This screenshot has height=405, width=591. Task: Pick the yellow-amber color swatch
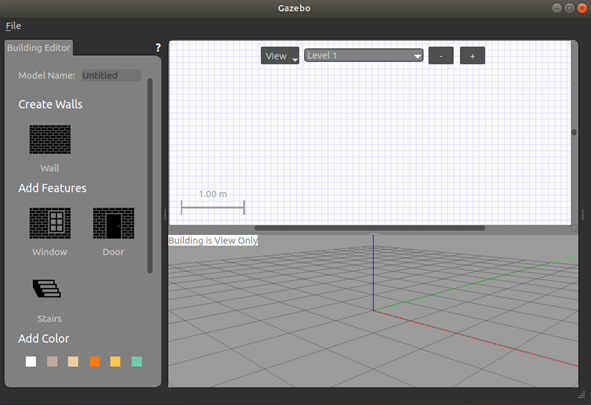115,362
